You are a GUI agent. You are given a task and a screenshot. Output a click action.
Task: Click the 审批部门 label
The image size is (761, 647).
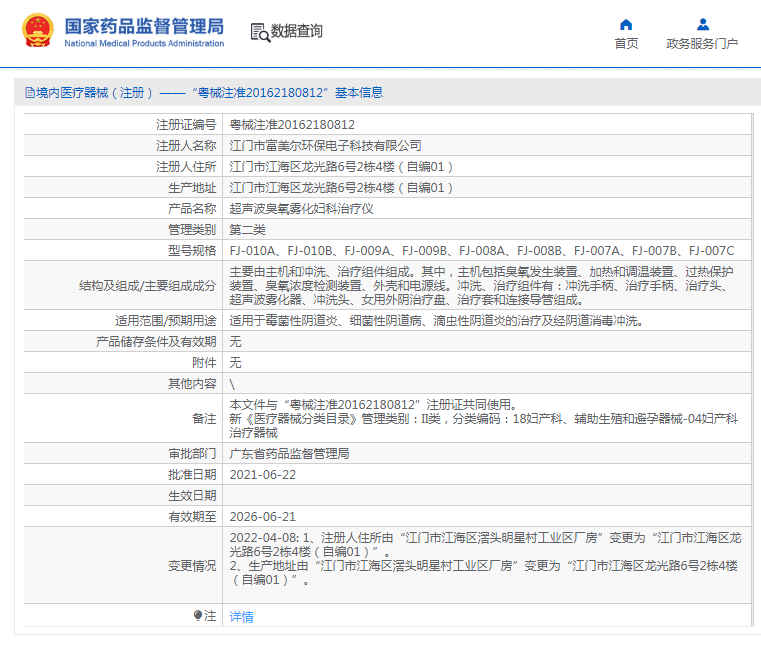pyautogui.click(x=192, y=453)
